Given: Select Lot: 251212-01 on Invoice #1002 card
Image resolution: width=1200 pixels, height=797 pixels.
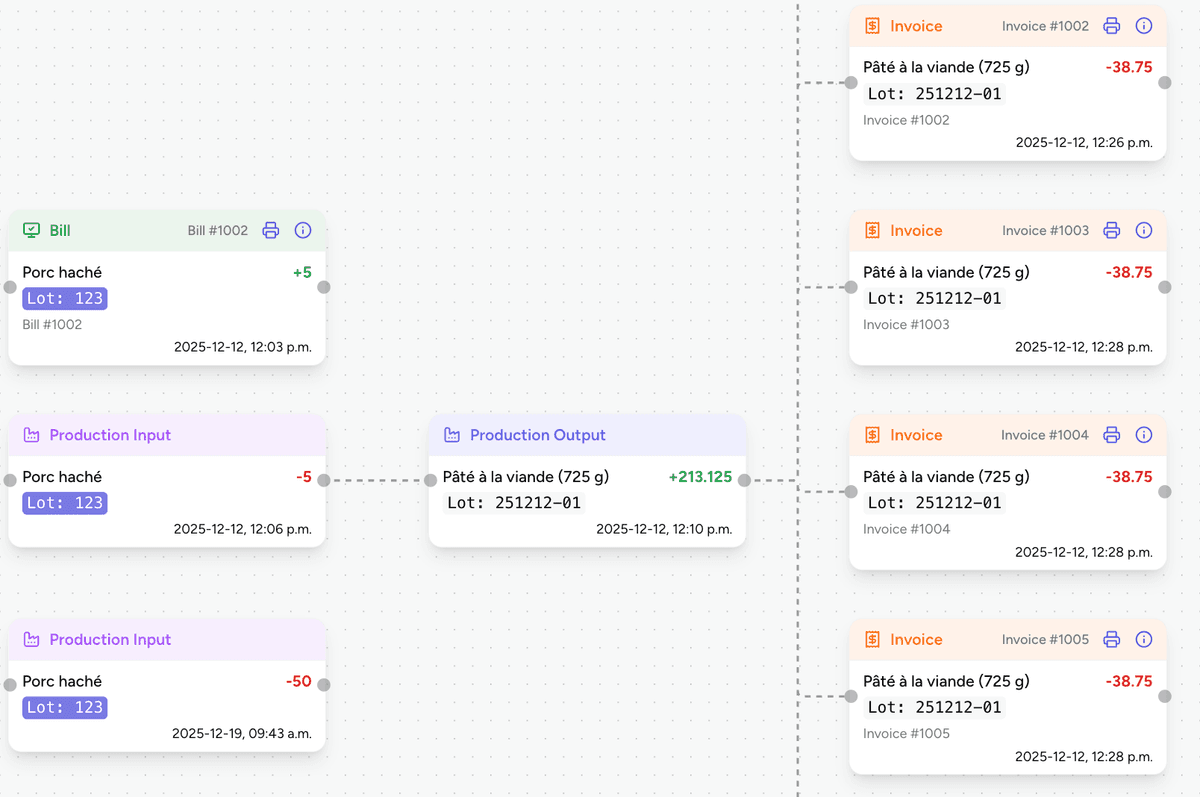Looking at the screenshot, I should tap(934, 94).
